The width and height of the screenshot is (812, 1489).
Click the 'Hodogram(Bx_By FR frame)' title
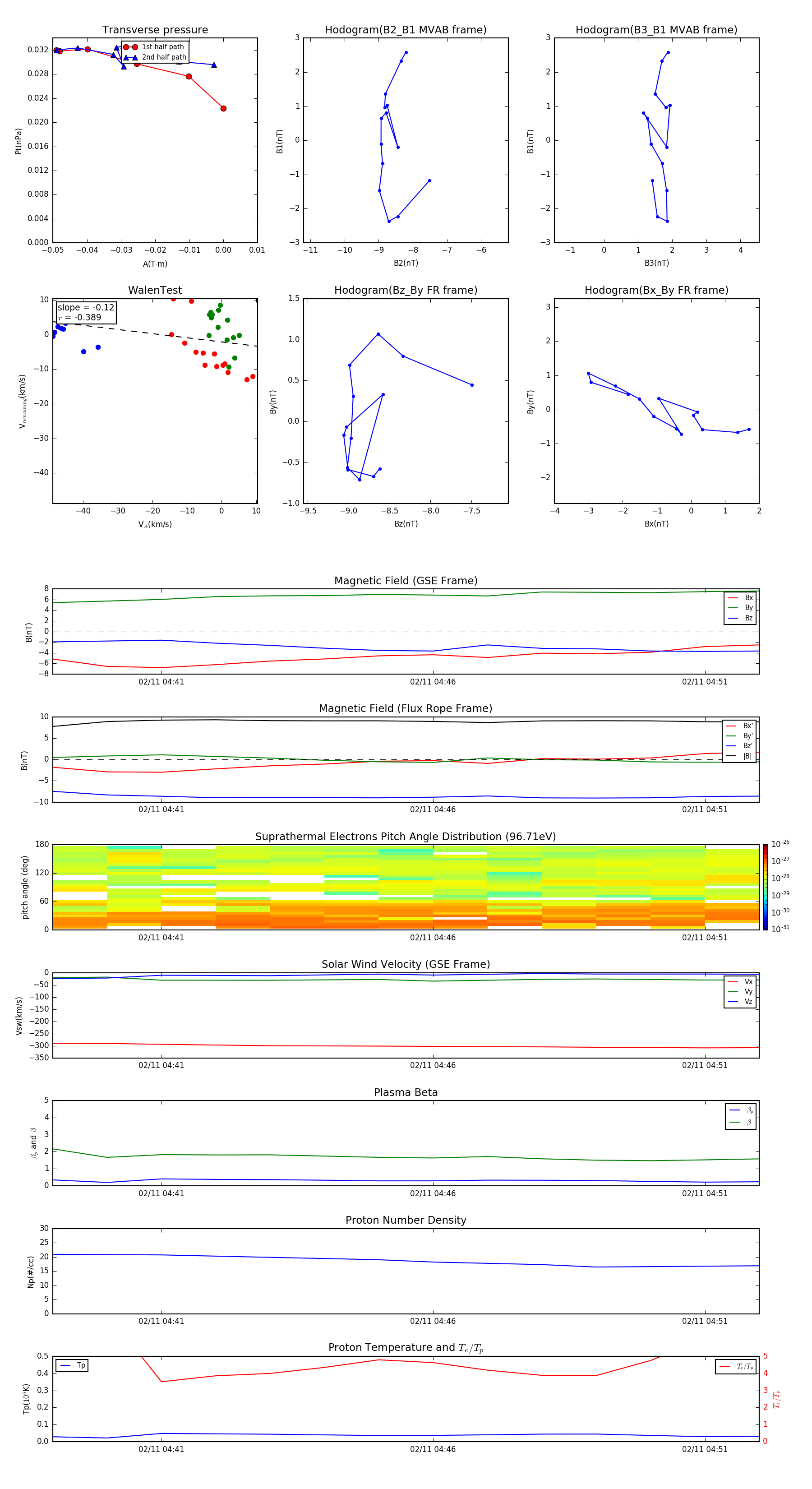656,290
